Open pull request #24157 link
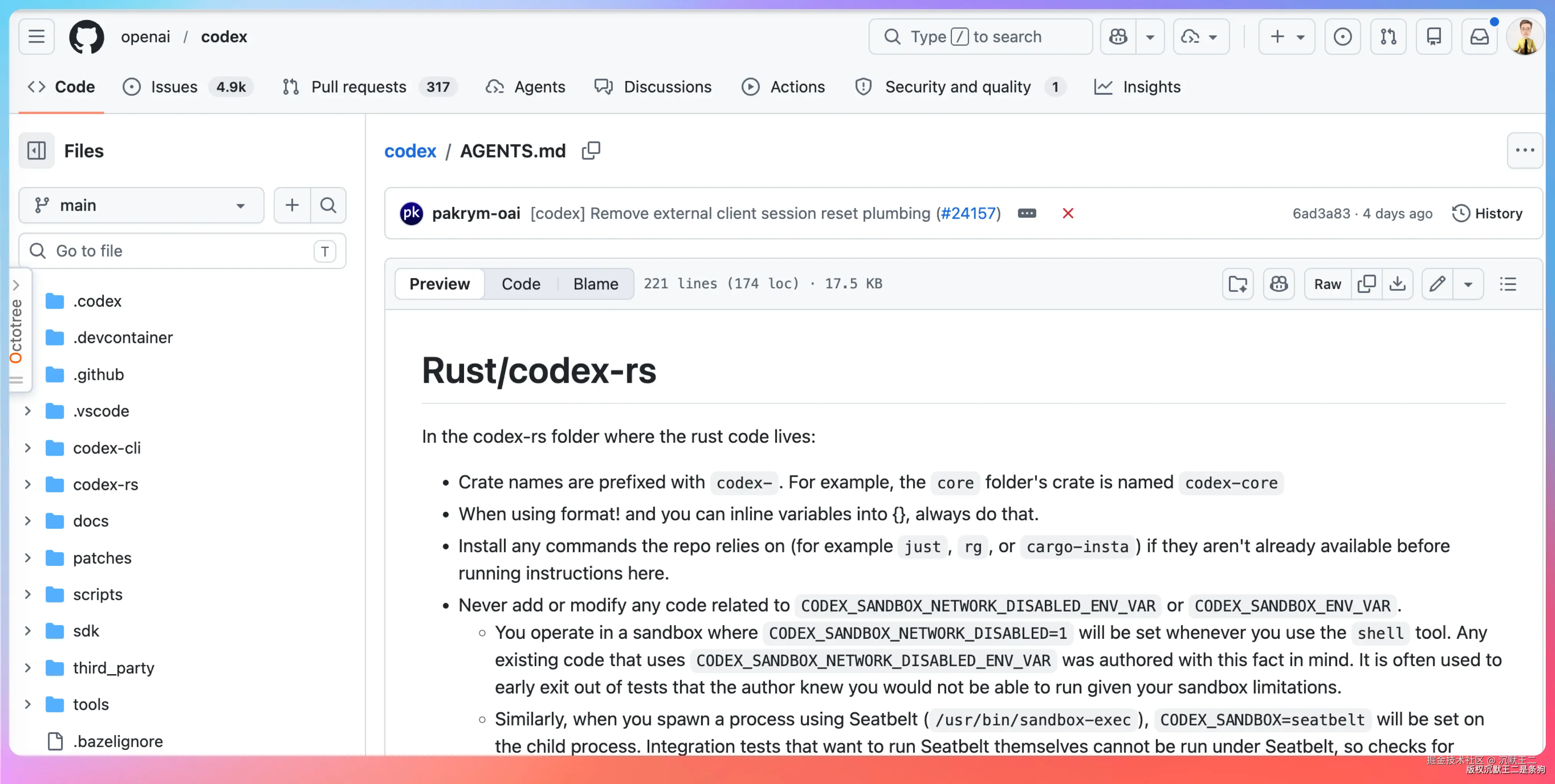The image size is (1555, 784). (968, 213)
